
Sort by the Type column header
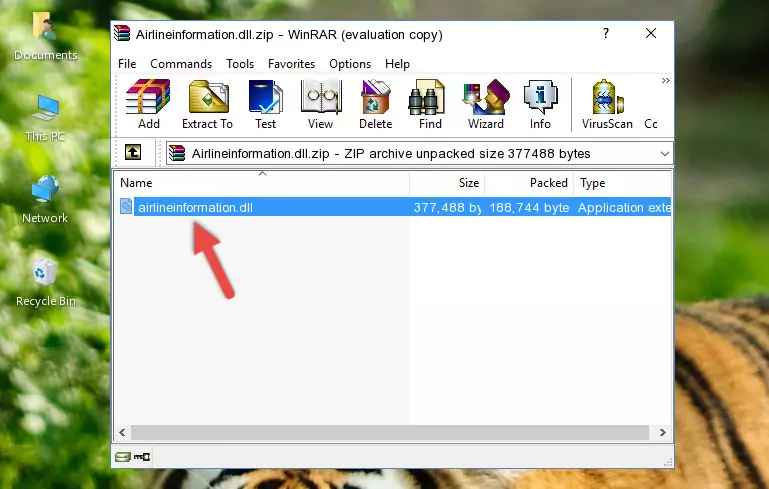[x=622, y=183]
